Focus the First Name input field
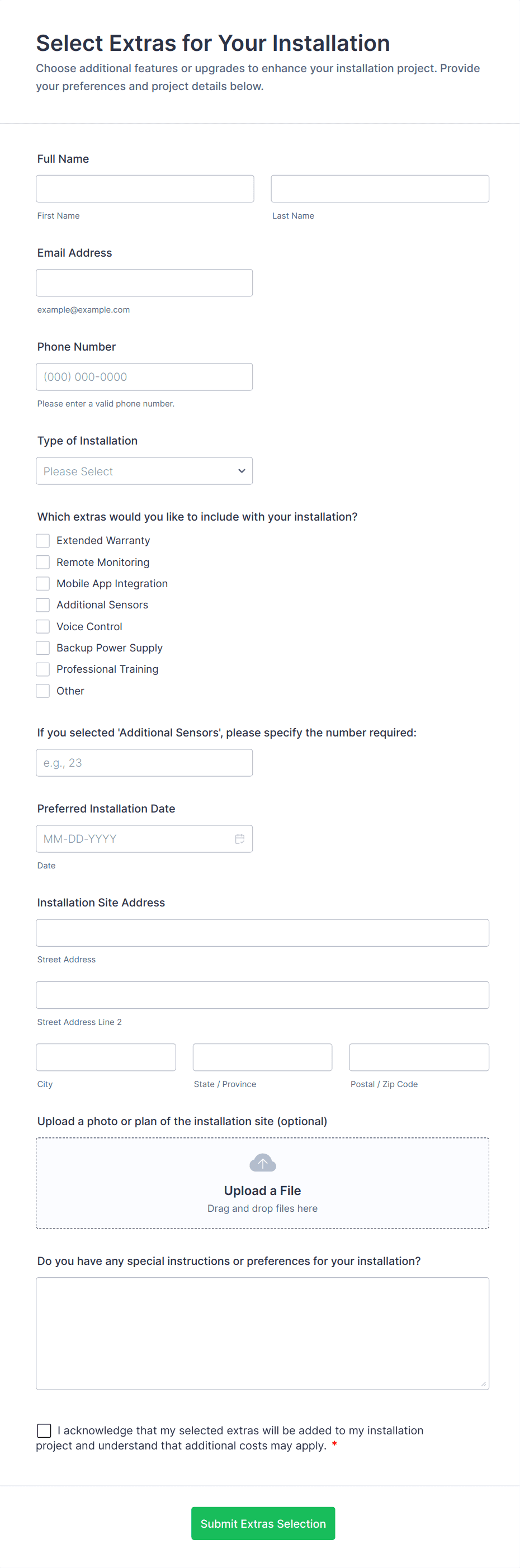The height and width of the screenshot is (1568, 520). click(x=145, y=188)
